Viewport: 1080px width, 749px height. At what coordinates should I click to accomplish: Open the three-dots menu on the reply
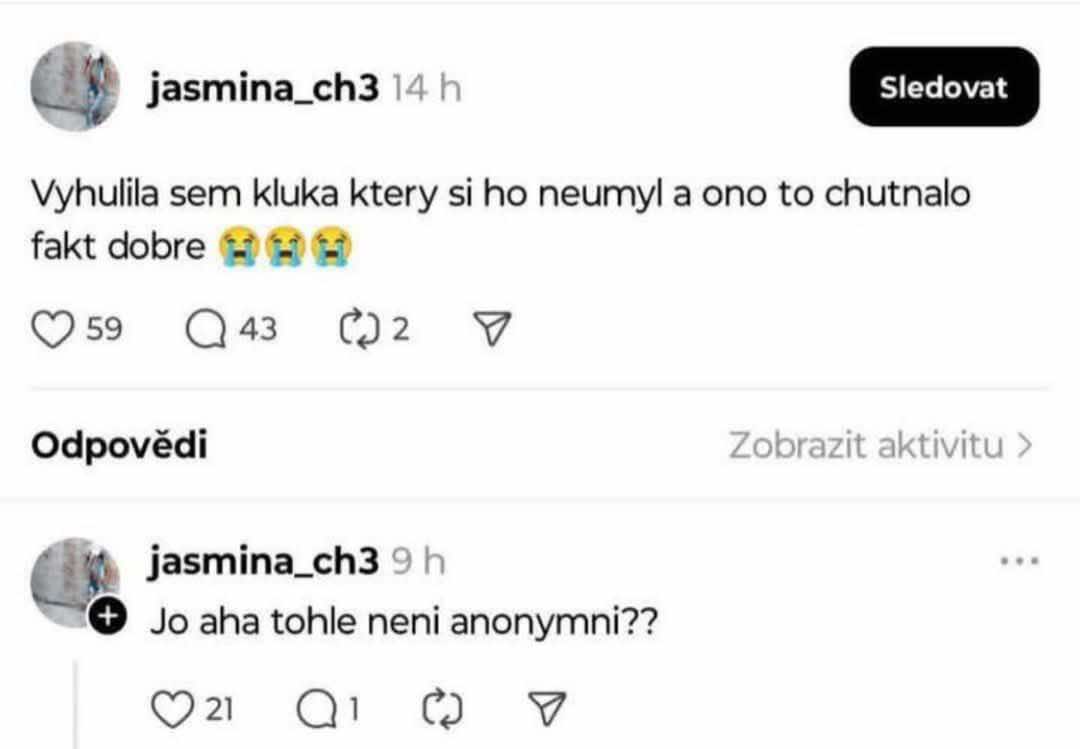1020,562
